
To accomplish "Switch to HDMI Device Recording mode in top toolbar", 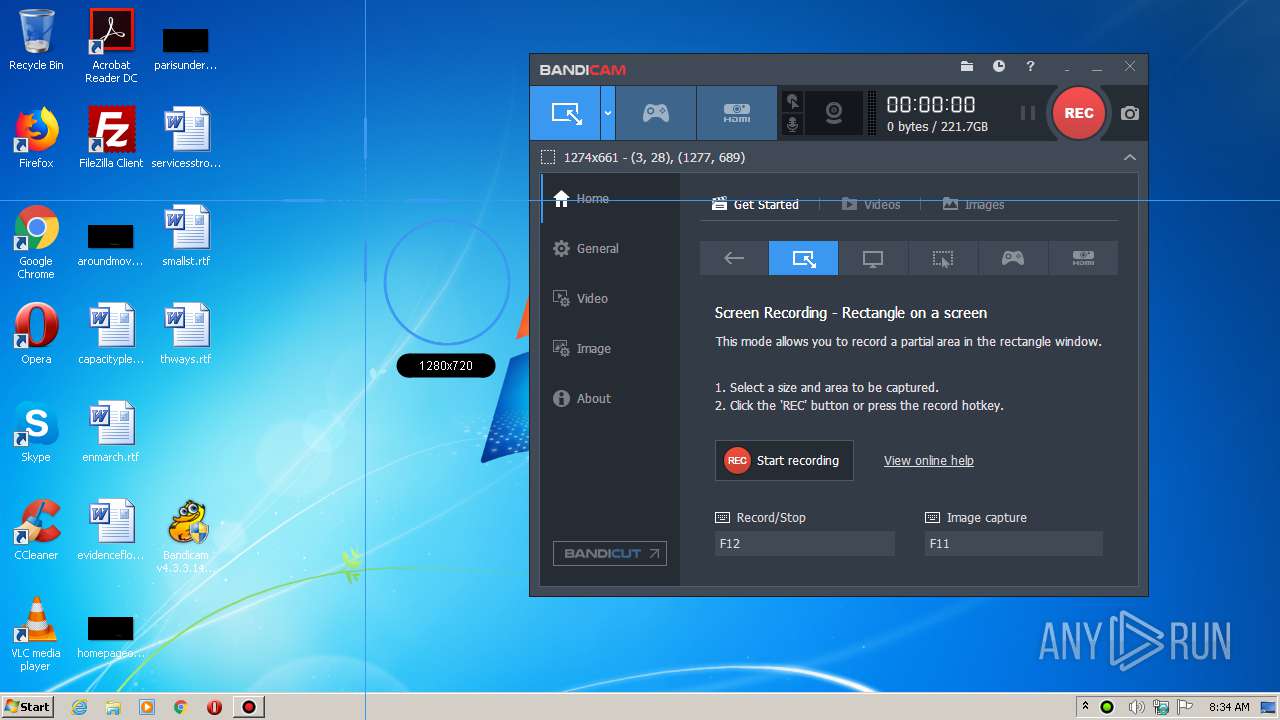I will coord(737,113).
